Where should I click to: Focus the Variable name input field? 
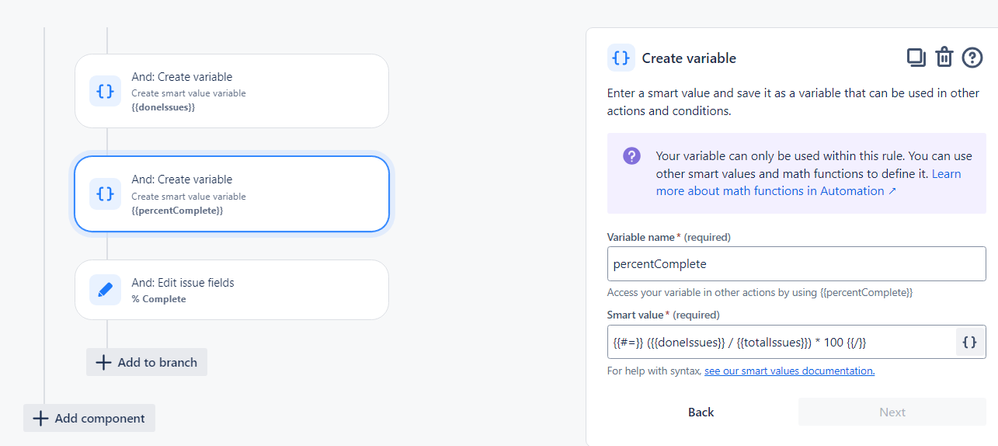pyautogui.click(x=796, y=263)
